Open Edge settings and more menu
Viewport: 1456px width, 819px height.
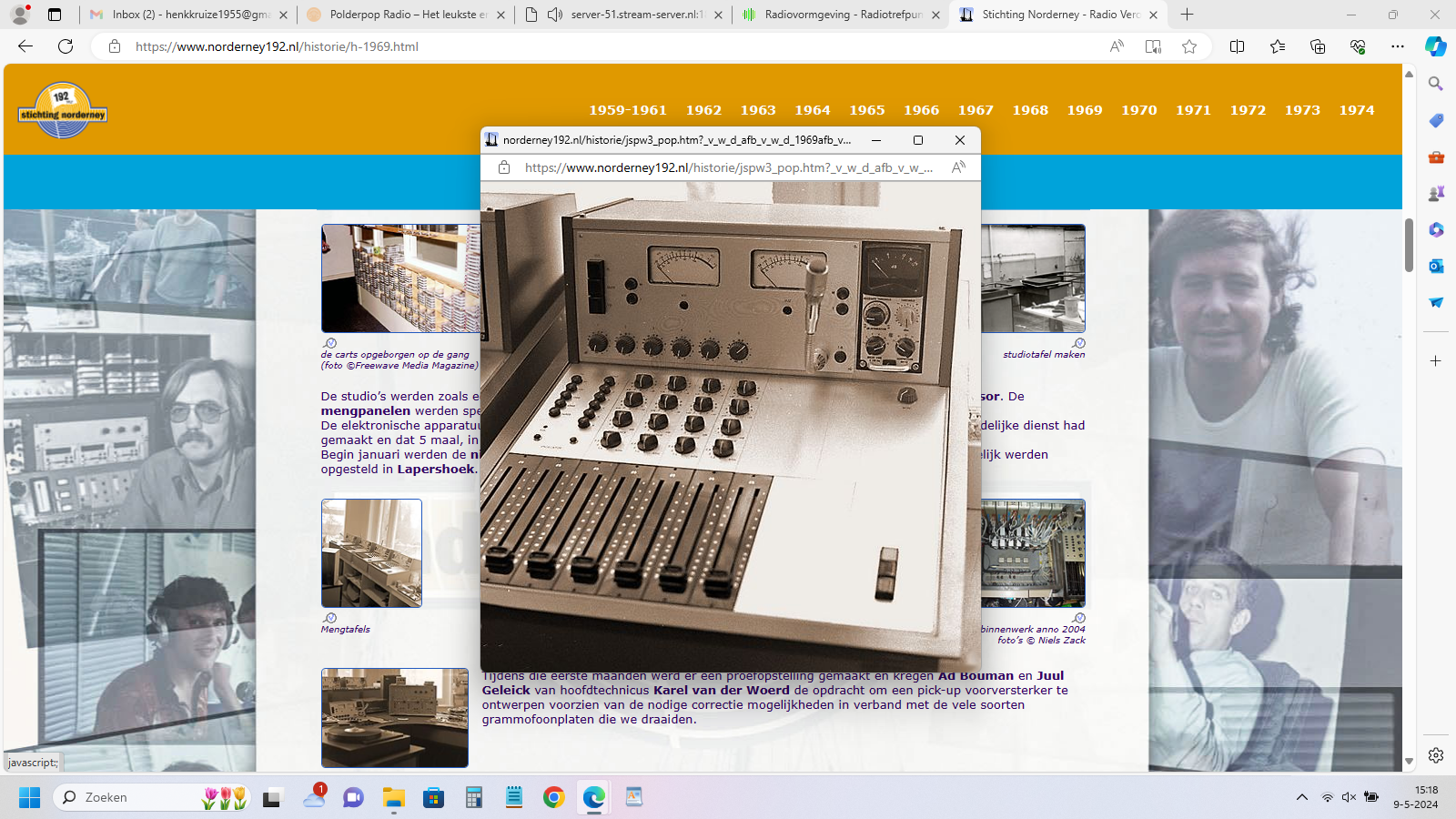pyautogui.click(x=1397, y=46)
